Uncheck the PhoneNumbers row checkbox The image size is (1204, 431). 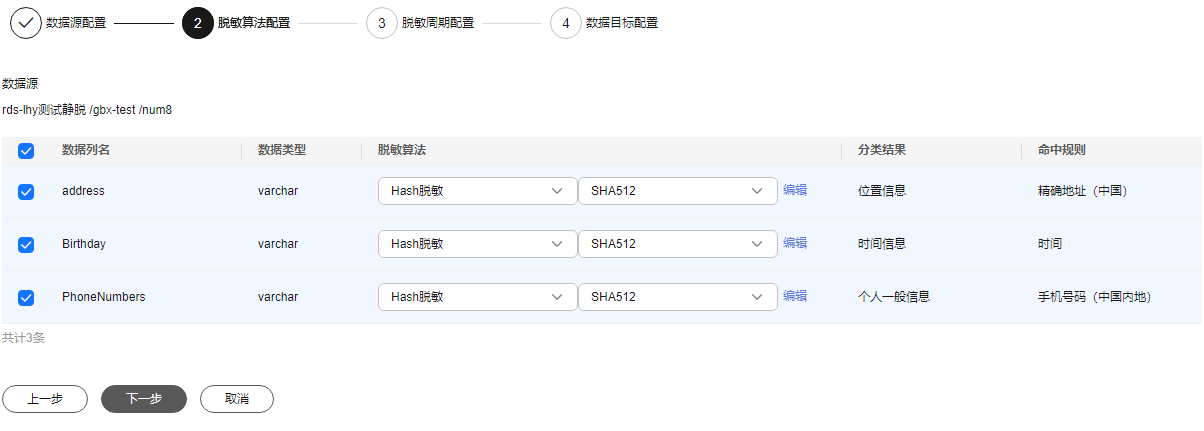point(26,297)
